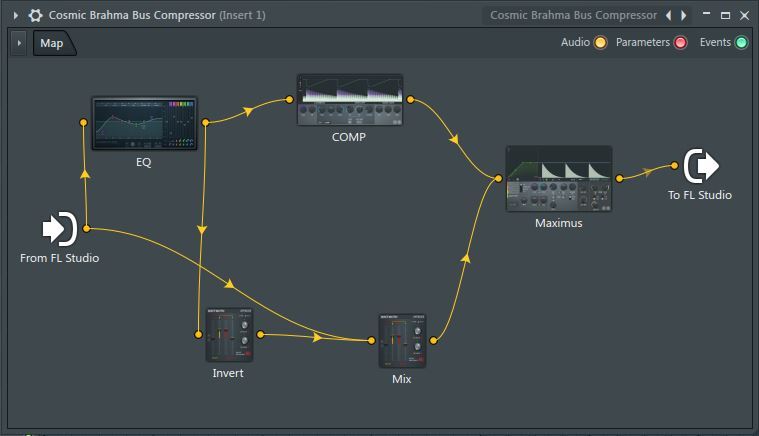Close the Patcher window
The width and height of the screenshot is (759, 436).
click(x=745, y=15)
